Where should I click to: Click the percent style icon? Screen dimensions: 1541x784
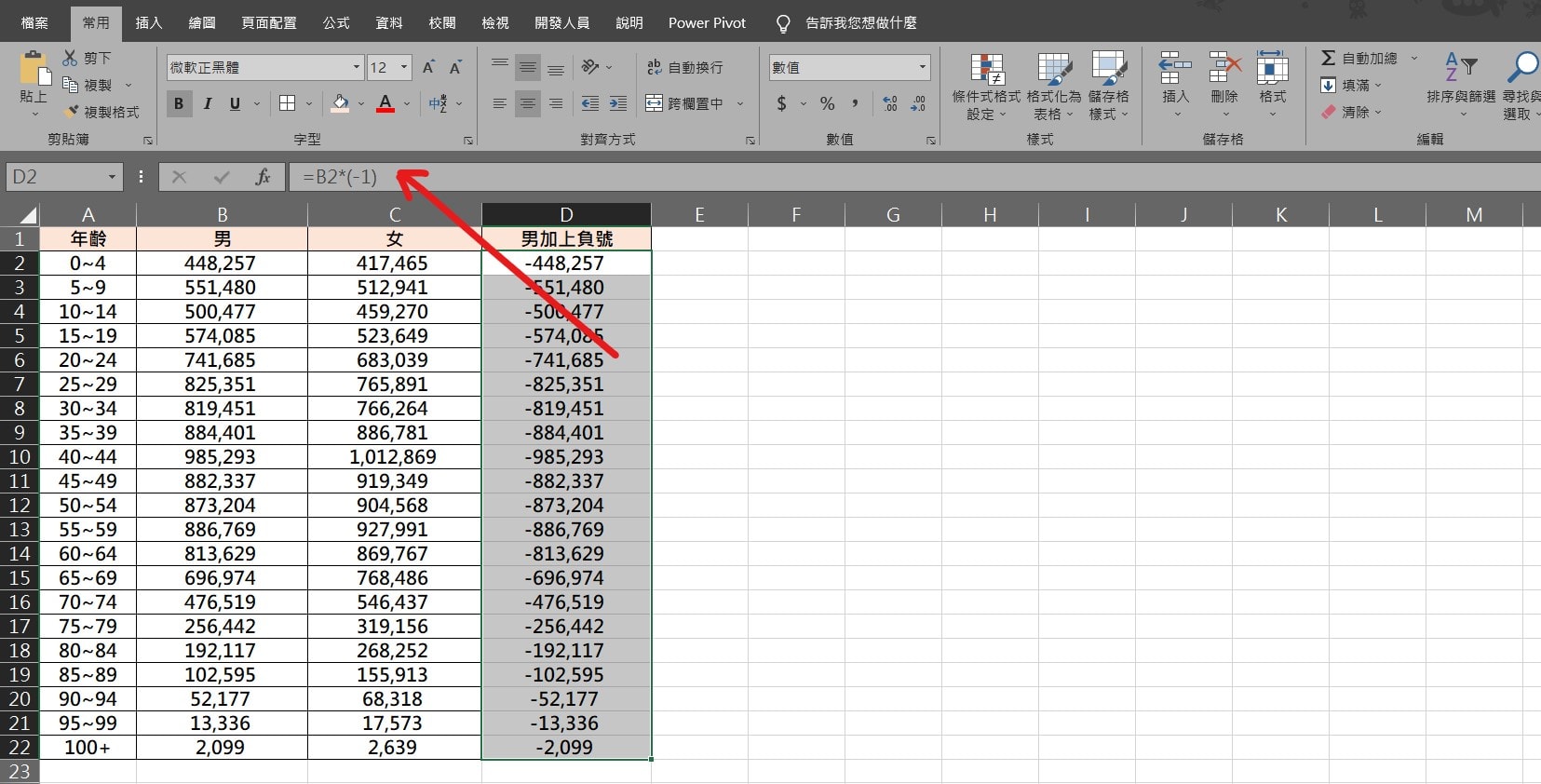827,103
